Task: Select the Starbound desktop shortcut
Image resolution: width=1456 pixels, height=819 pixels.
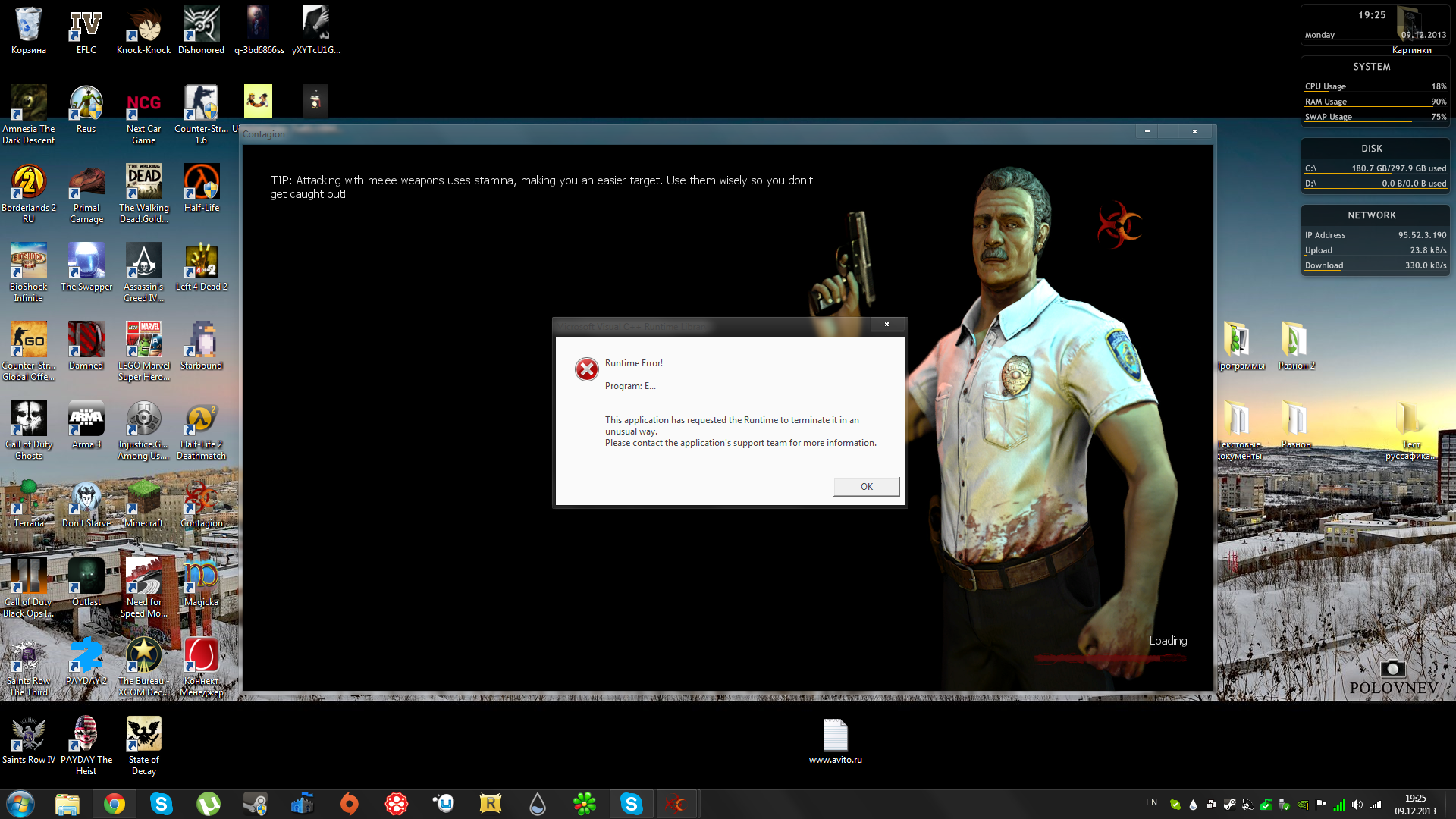Action: click(202, 346)
